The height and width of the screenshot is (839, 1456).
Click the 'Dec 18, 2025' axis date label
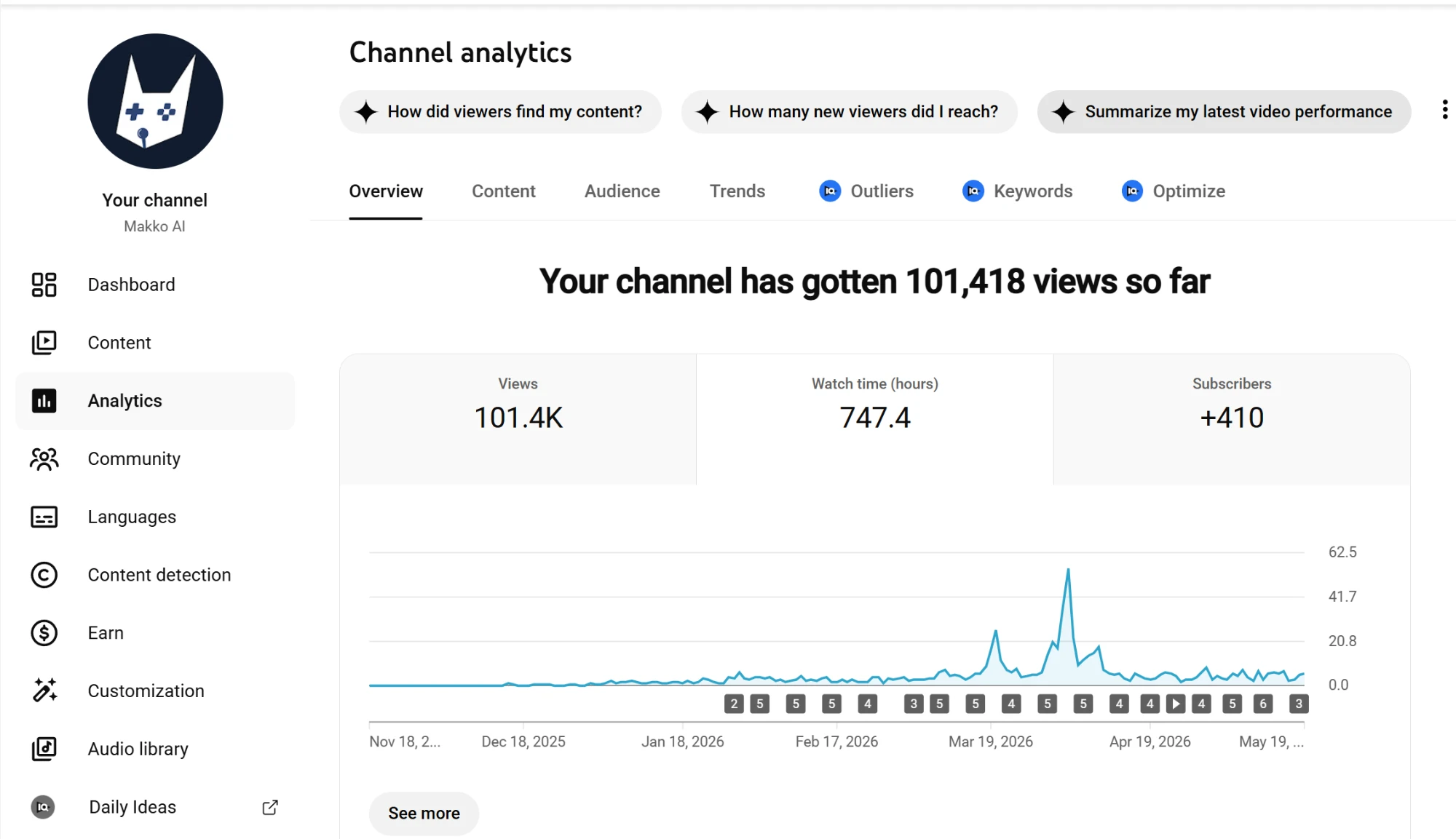(x=523, y=741)
